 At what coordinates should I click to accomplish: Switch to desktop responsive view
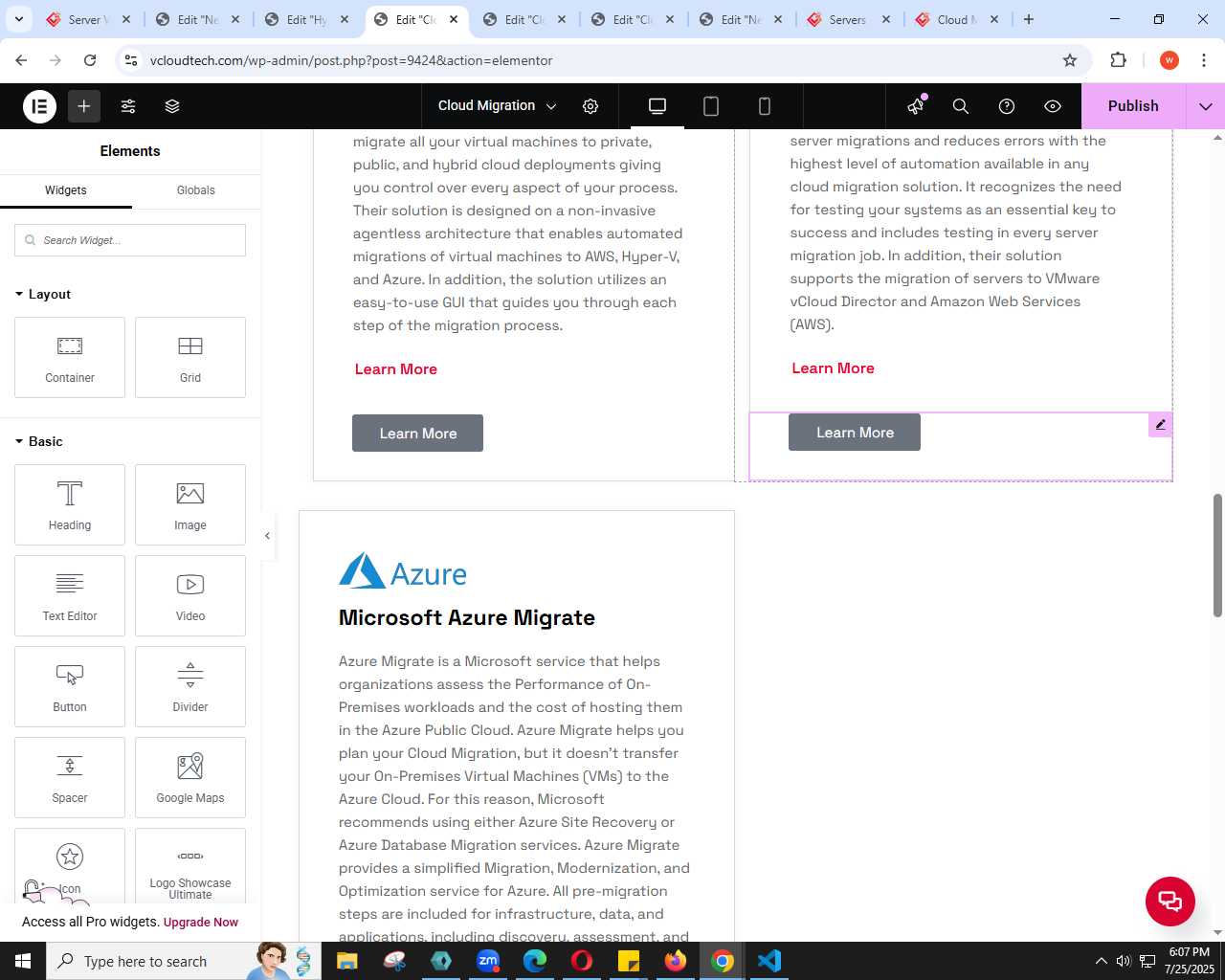657,106
